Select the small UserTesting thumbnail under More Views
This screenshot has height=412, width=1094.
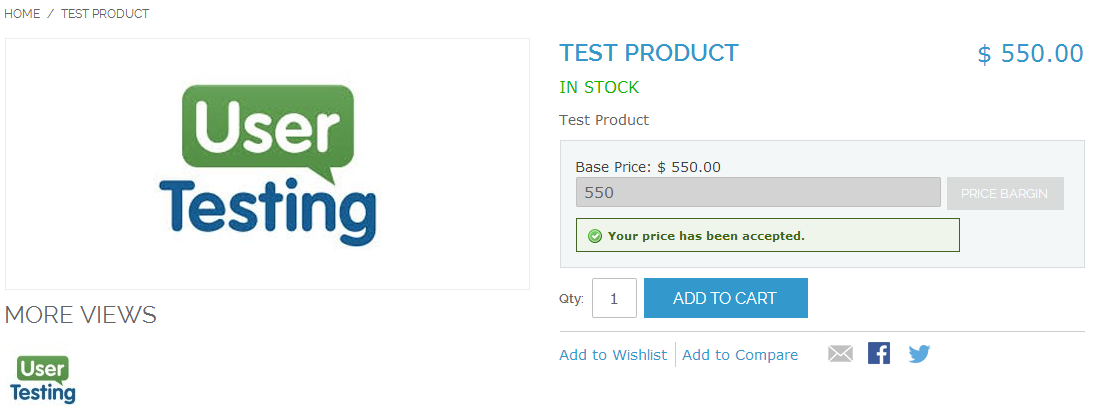pos(43,379)
